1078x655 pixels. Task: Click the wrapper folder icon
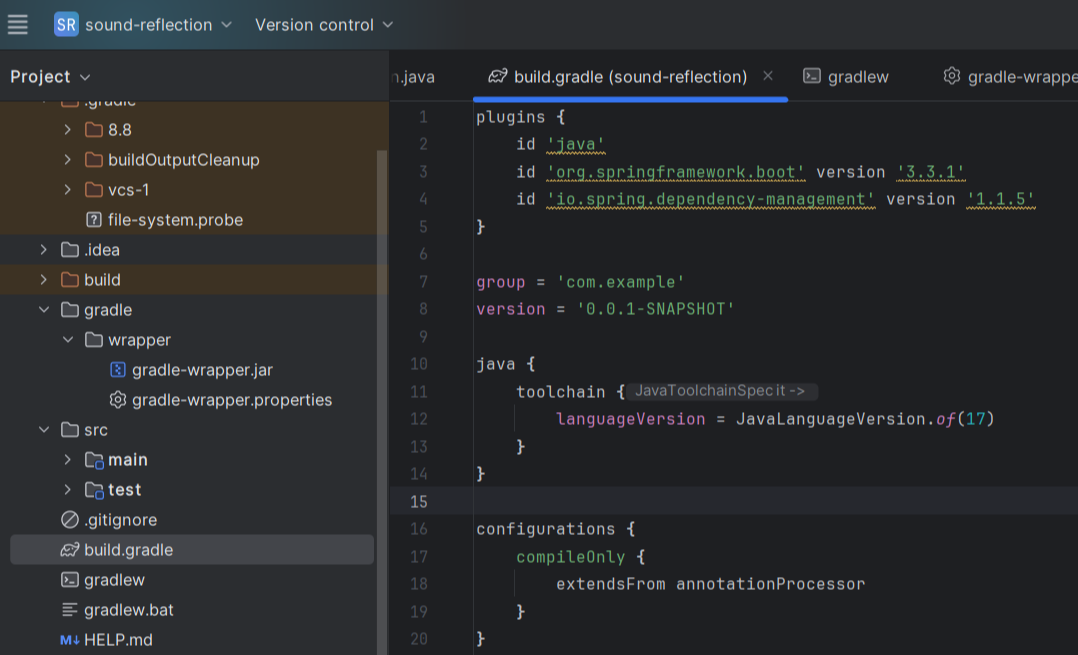[x=94, y=340]
